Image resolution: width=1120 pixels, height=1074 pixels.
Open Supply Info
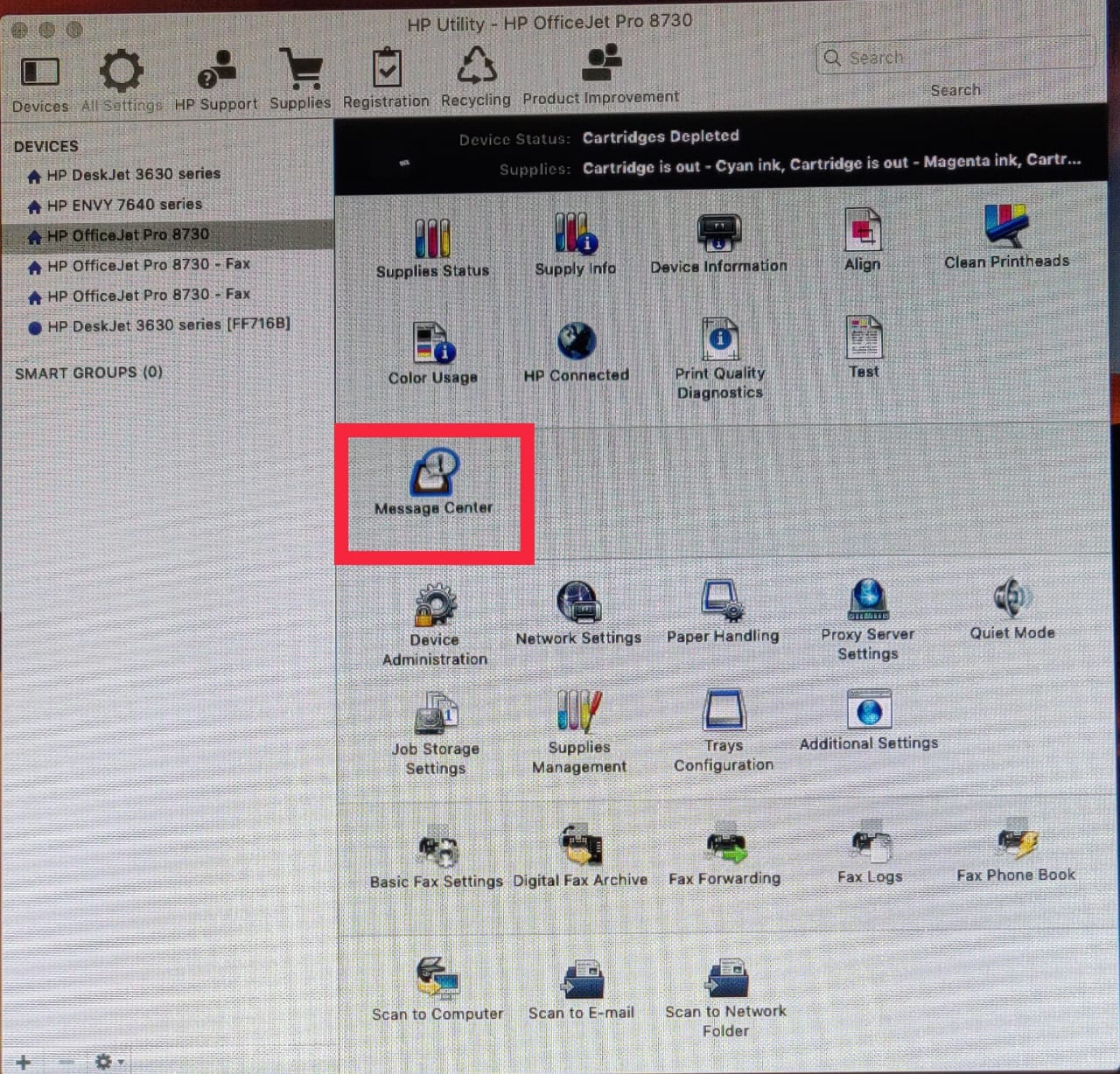575,245
